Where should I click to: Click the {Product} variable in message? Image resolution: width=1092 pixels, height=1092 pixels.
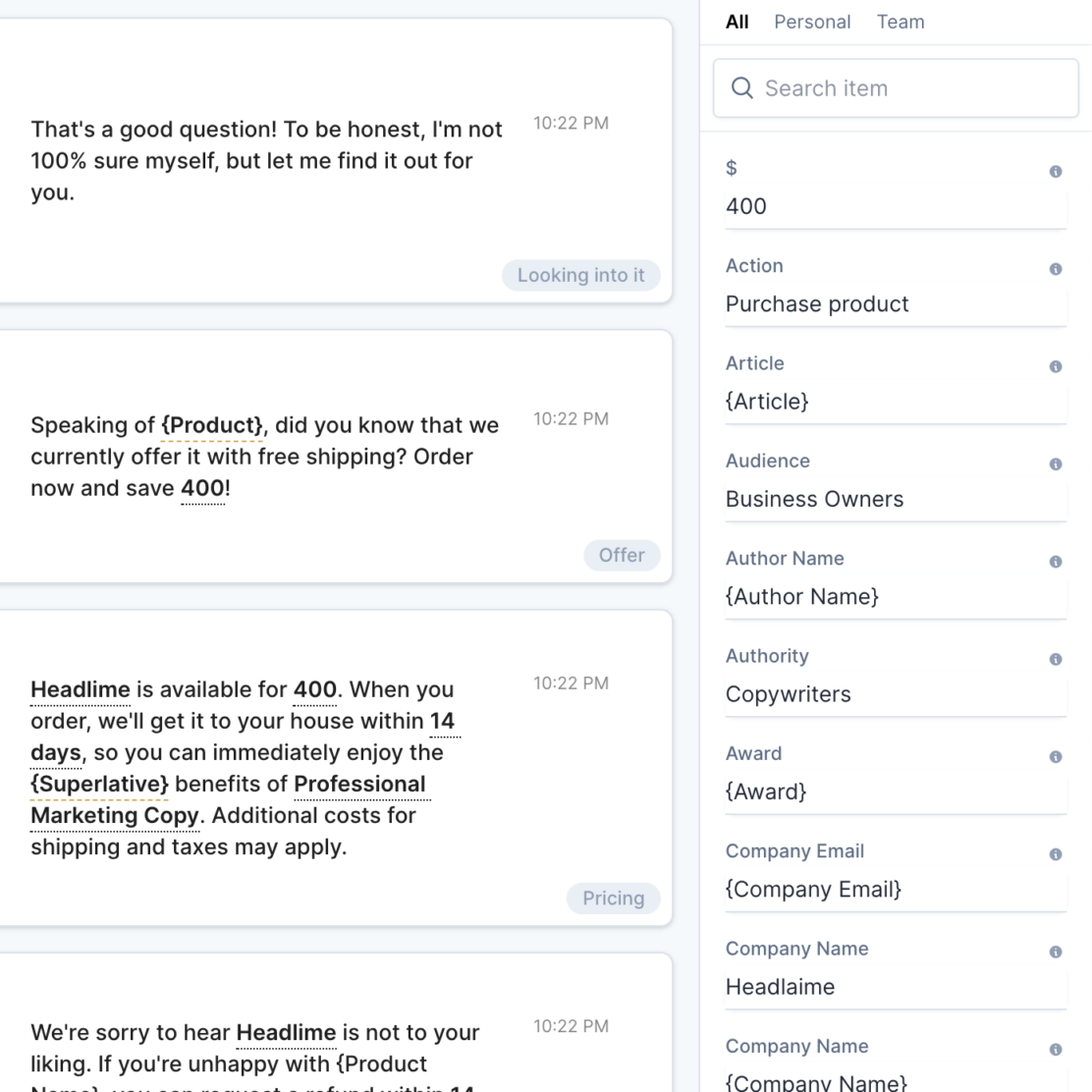pyautogui.click(x=212, y=425)
